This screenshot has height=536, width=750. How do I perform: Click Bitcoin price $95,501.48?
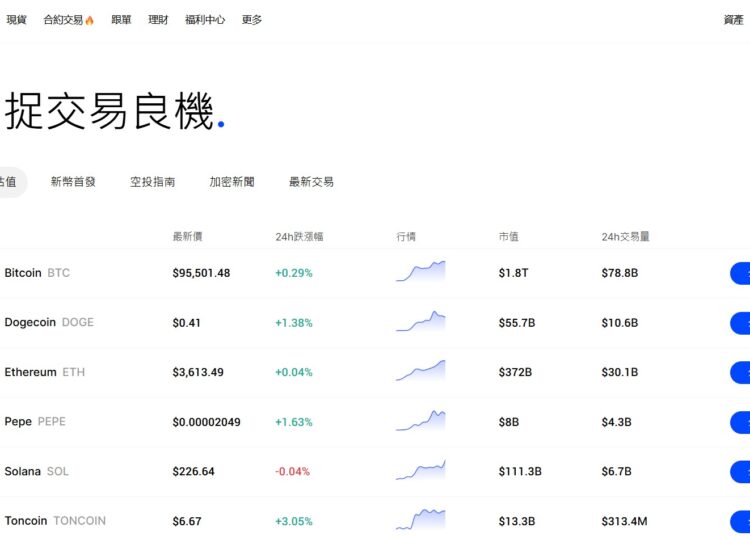click(201, 273)
